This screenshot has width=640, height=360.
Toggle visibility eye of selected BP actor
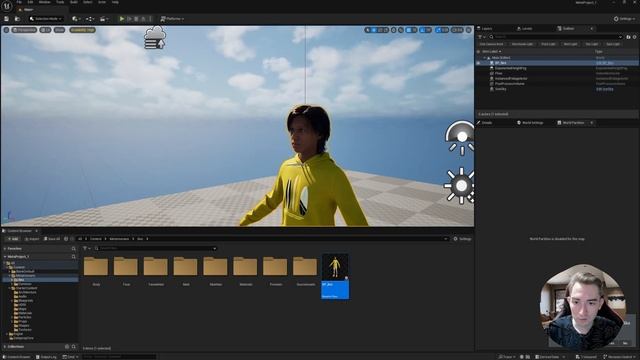point(478,63)
